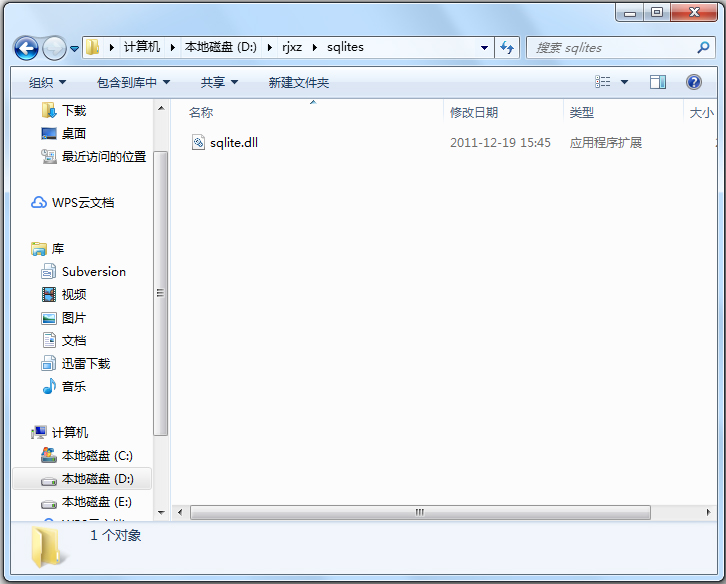Expand the 包含到库中 menu
Viewport: 726px width, 584px height.
point(133,82)
